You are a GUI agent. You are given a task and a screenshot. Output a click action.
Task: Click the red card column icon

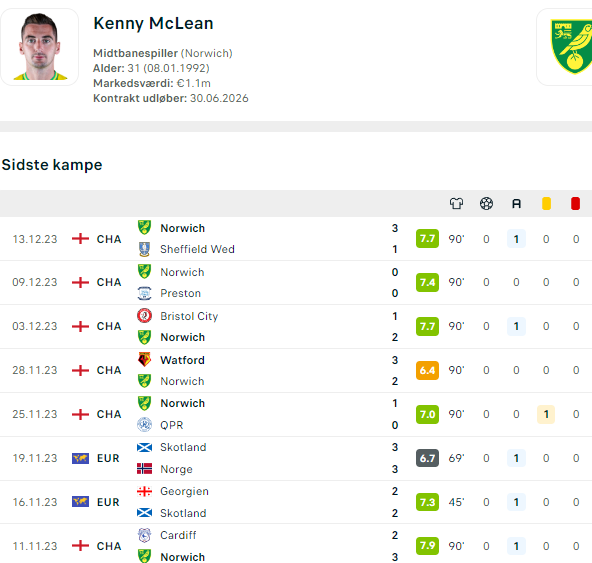click(575, 204)
